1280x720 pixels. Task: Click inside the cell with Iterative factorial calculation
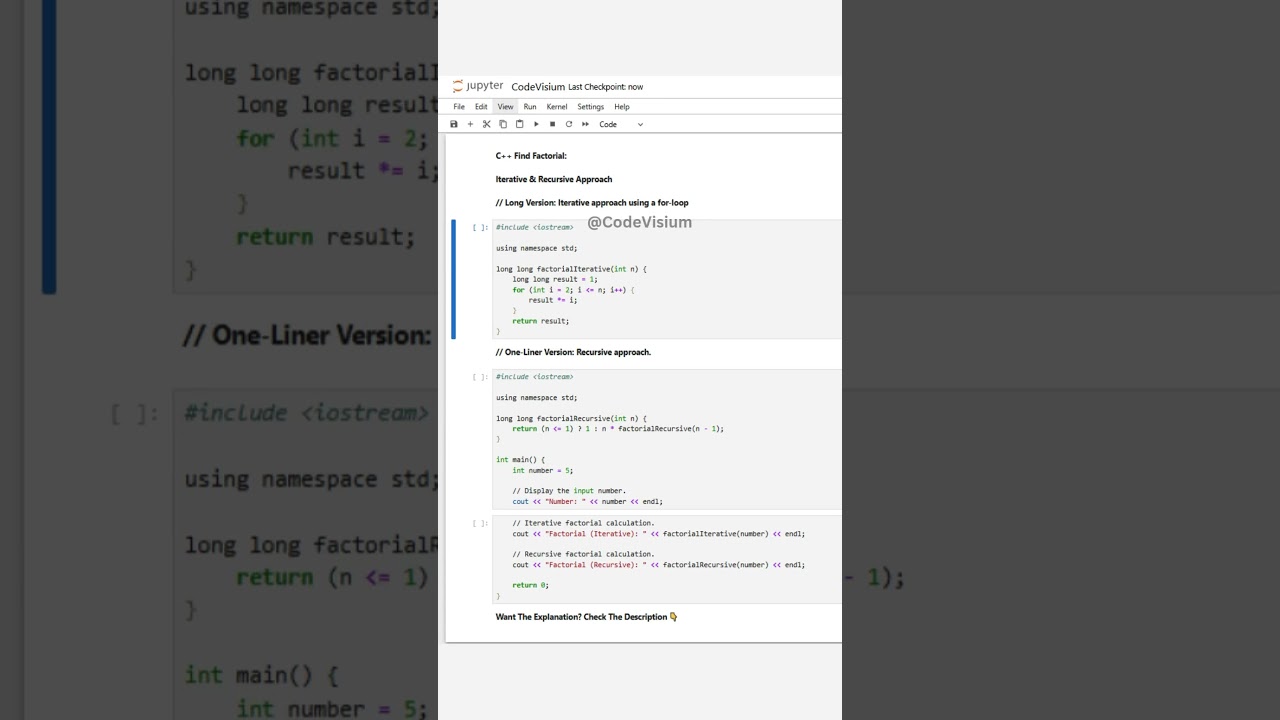667,559
